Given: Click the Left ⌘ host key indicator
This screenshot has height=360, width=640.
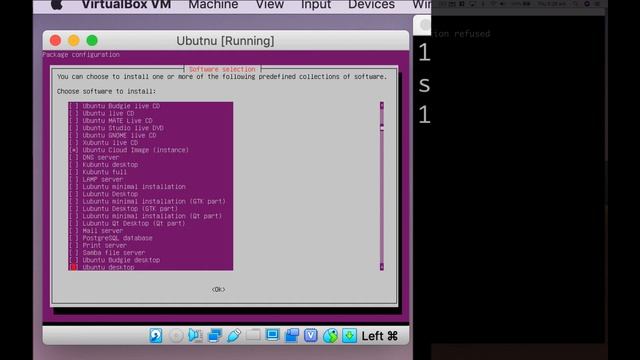Looking at the screenshot, I should coord(379,336).
